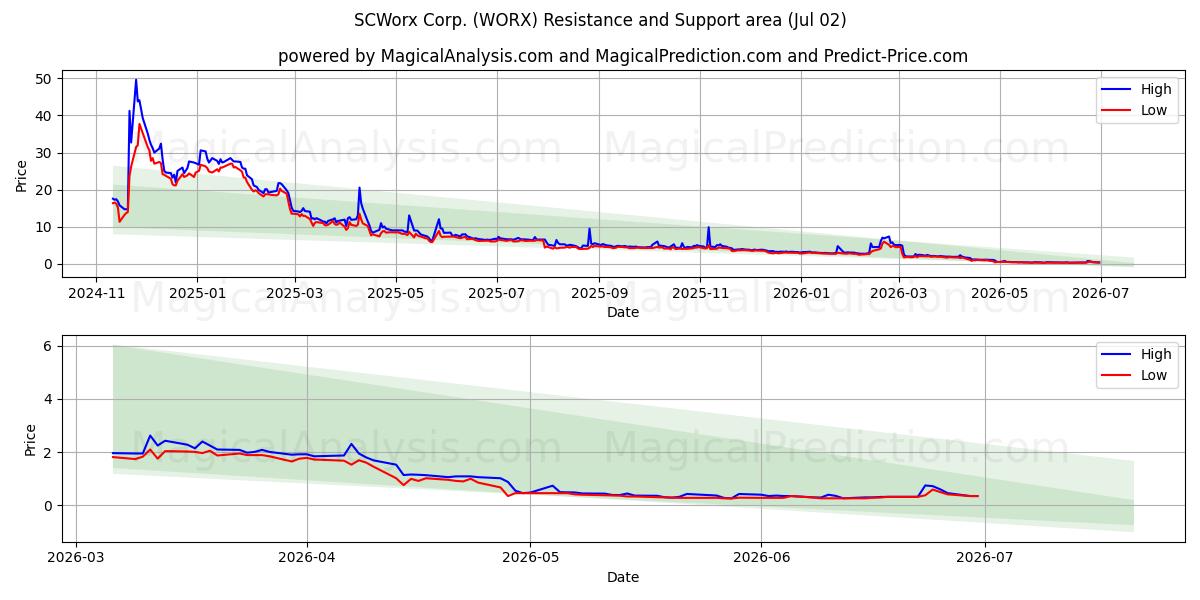1200x600 pixels.
Task: Click the '20' y-axis tick in top chart
Action: pyautogui.click(x=45, y=190)
